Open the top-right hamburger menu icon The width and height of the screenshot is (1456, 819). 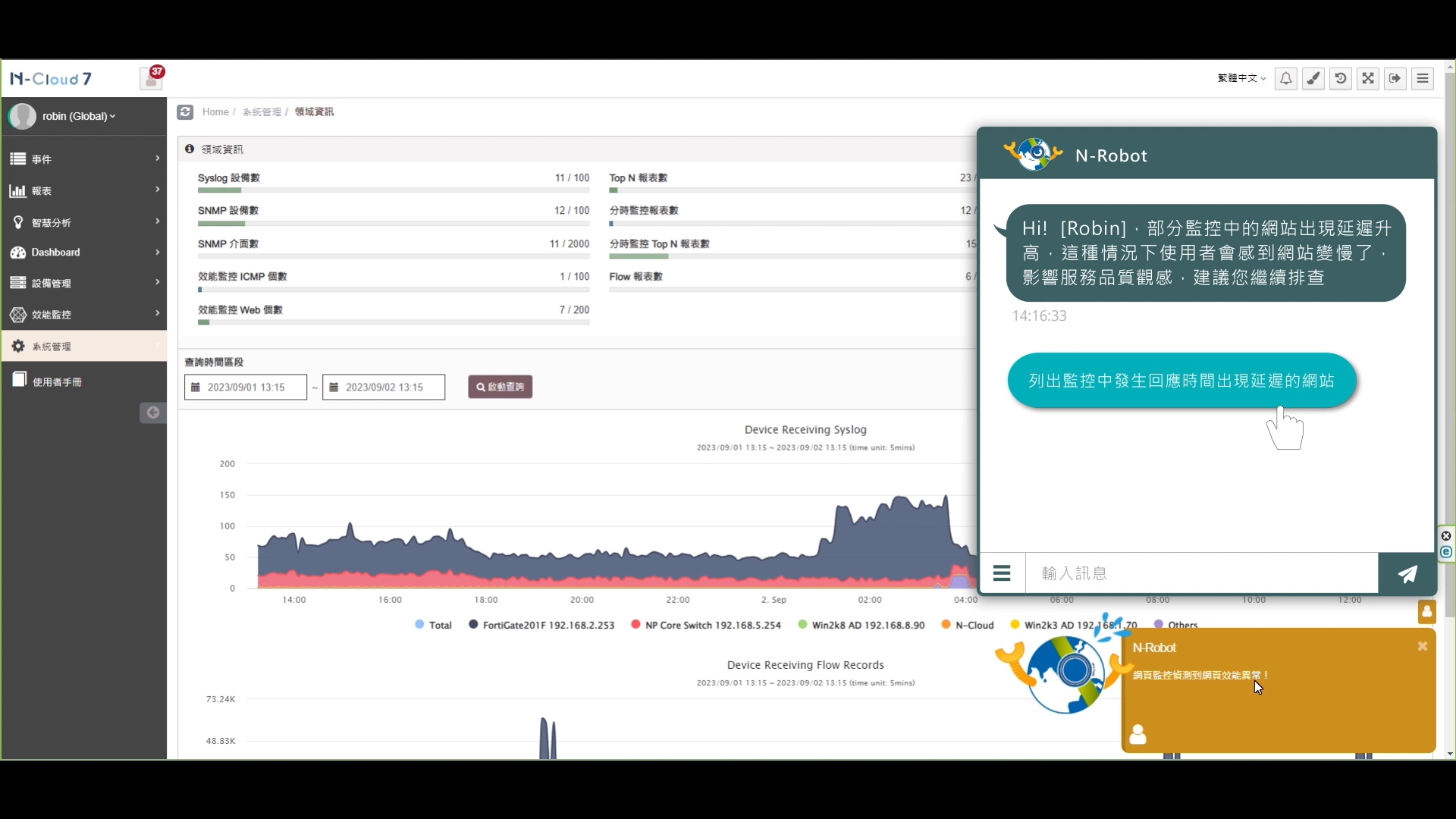(1423, 79)
